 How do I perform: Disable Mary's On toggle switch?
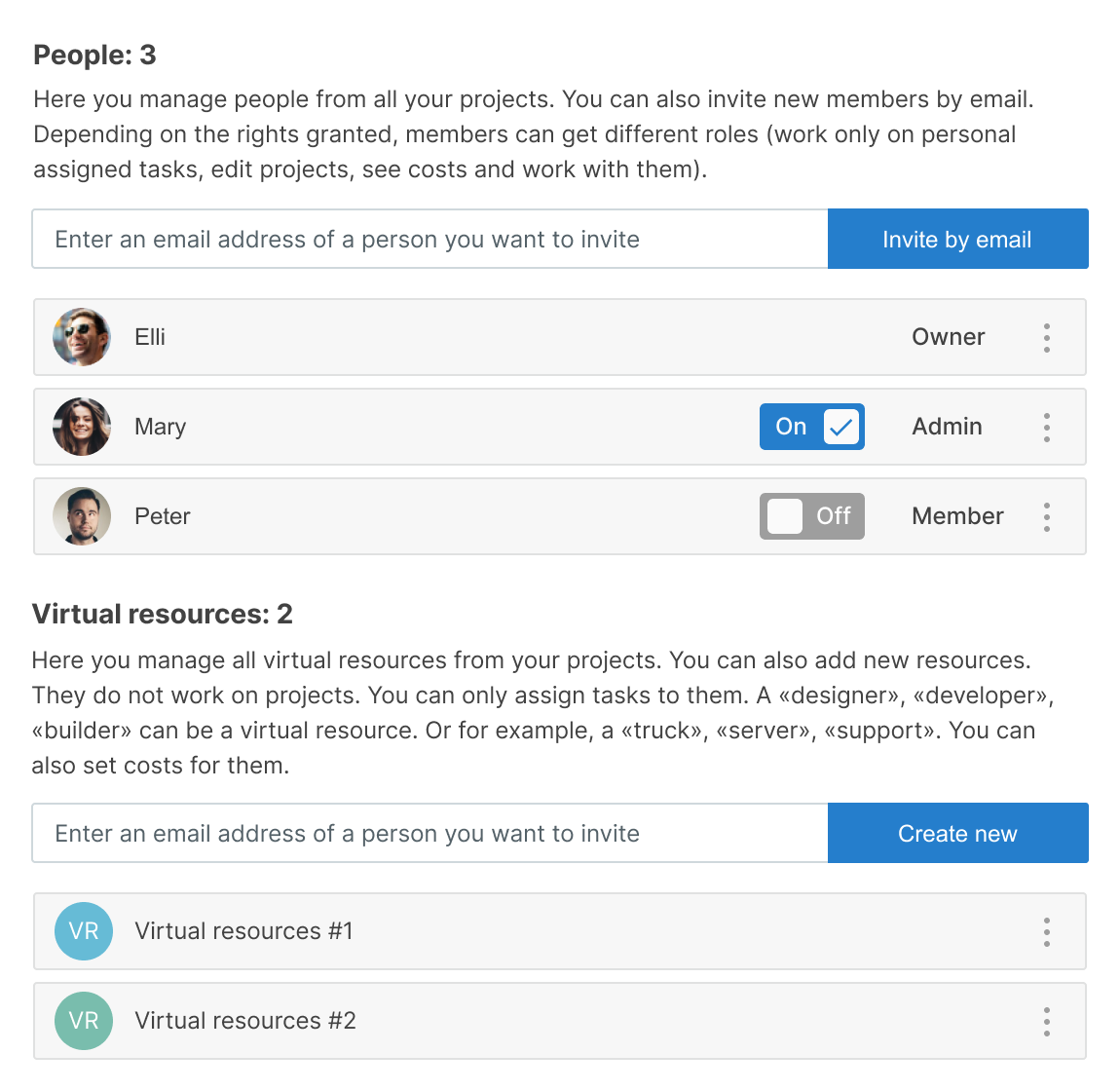pos(812,427)
